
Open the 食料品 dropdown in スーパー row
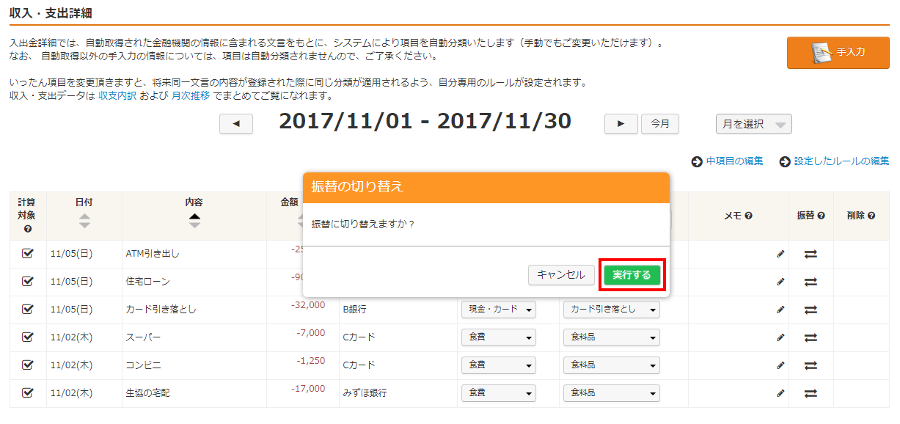click(x=610, y=338)
